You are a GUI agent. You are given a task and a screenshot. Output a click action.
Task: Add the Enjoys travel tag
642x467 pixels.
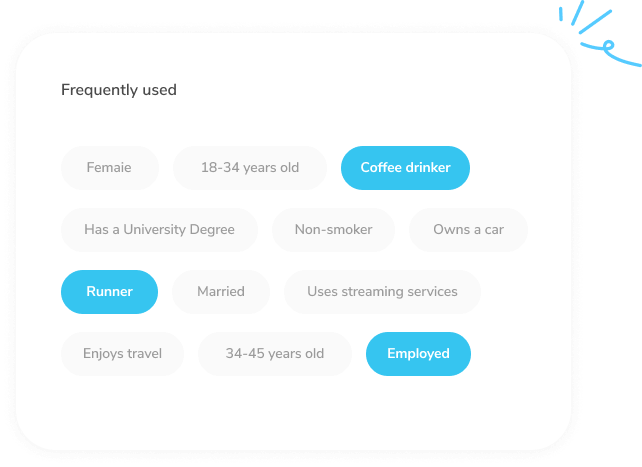122,354
